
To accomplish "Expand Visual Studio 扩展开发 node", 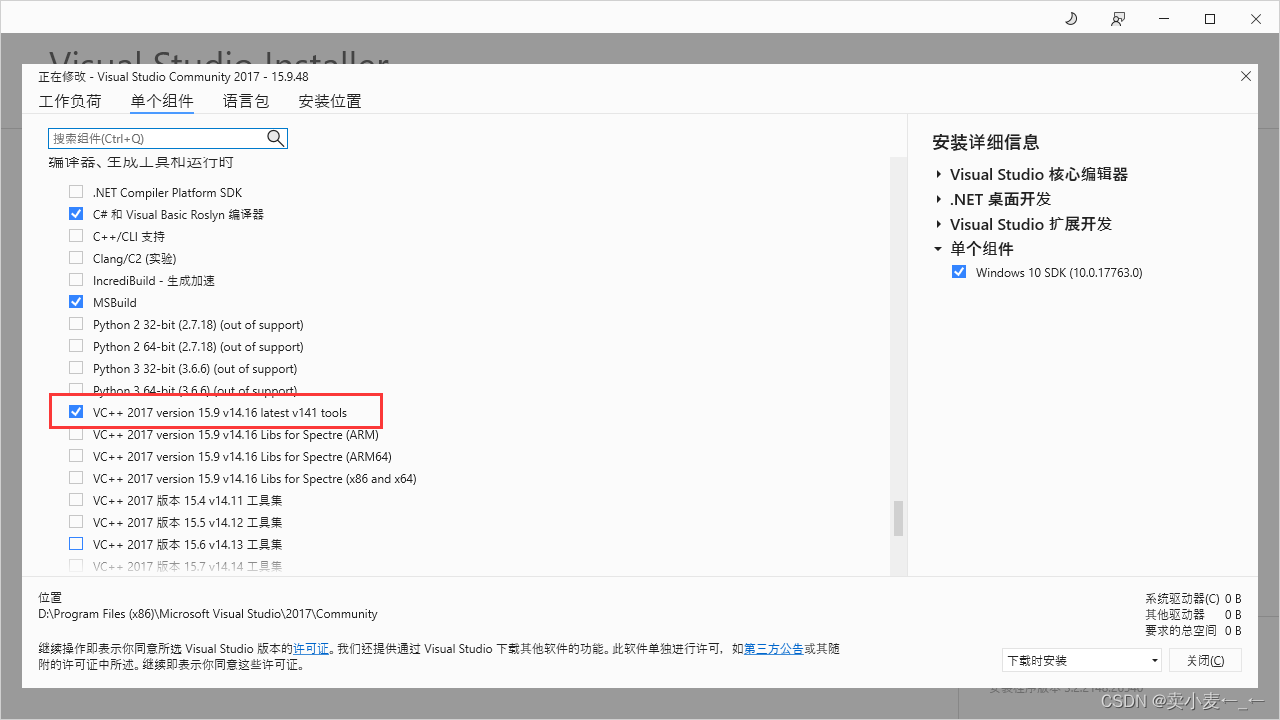I will pyautogui.click(x=939, y=224).
